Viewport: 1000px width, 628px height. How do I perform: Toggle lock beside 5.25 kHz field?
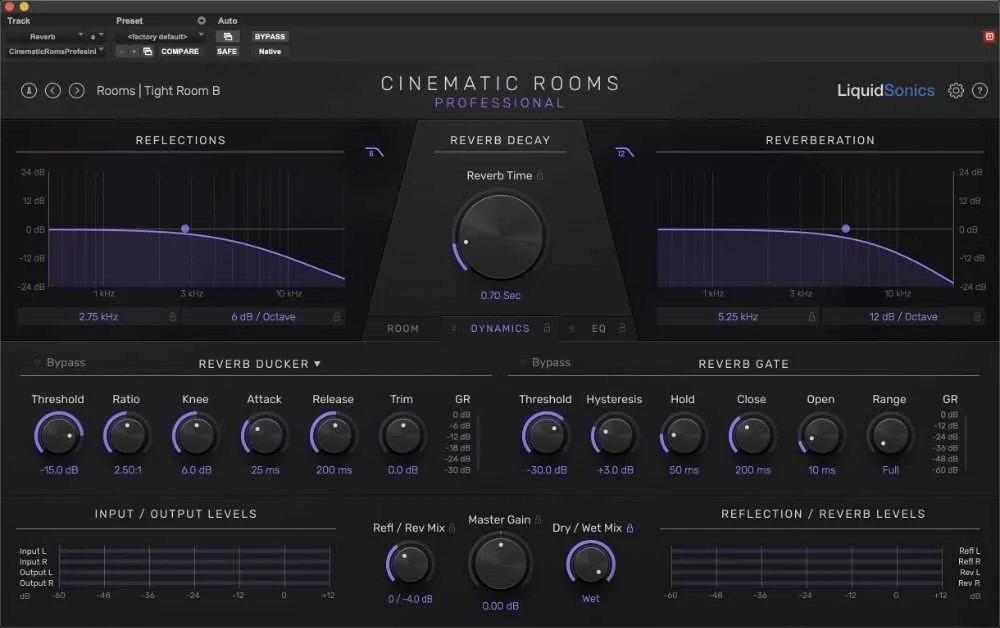pyautogui.click(x=812, y=316)
